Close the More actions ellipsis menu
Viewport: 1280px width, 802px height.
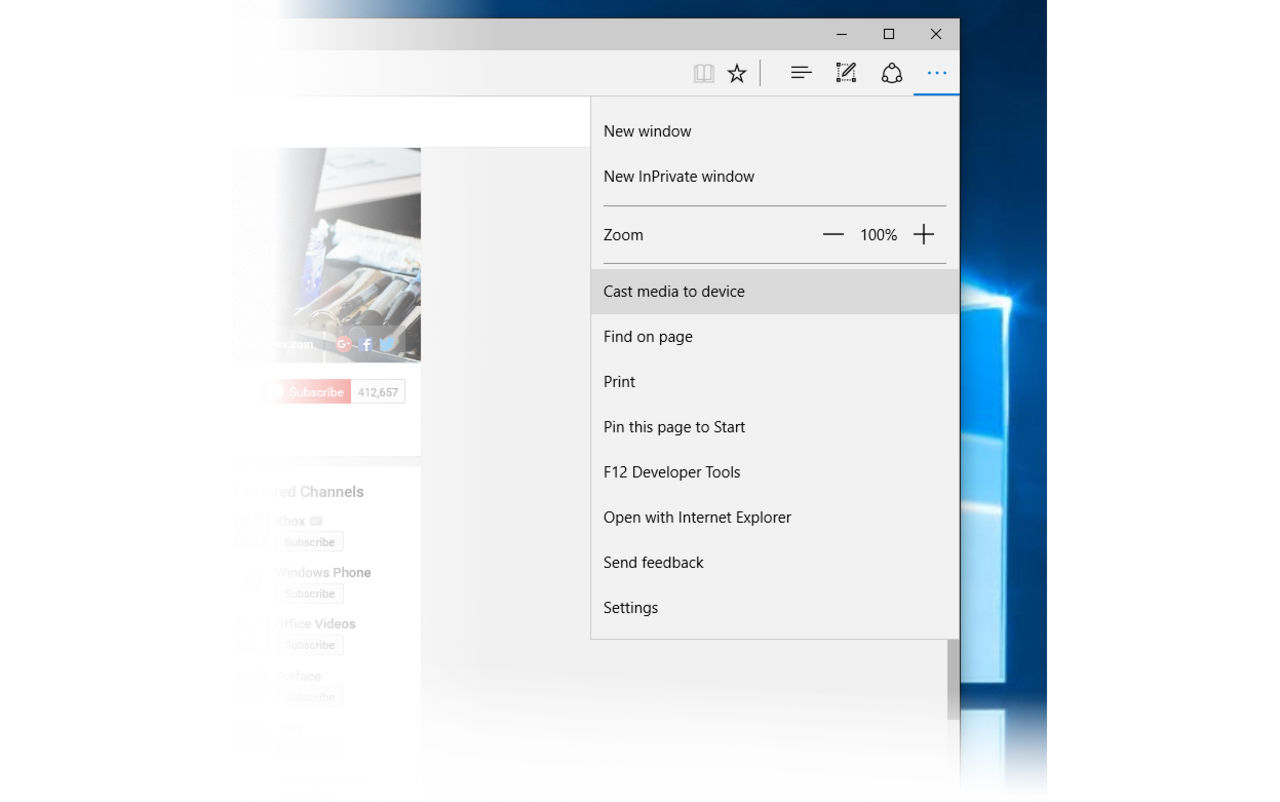coord(936,73)
